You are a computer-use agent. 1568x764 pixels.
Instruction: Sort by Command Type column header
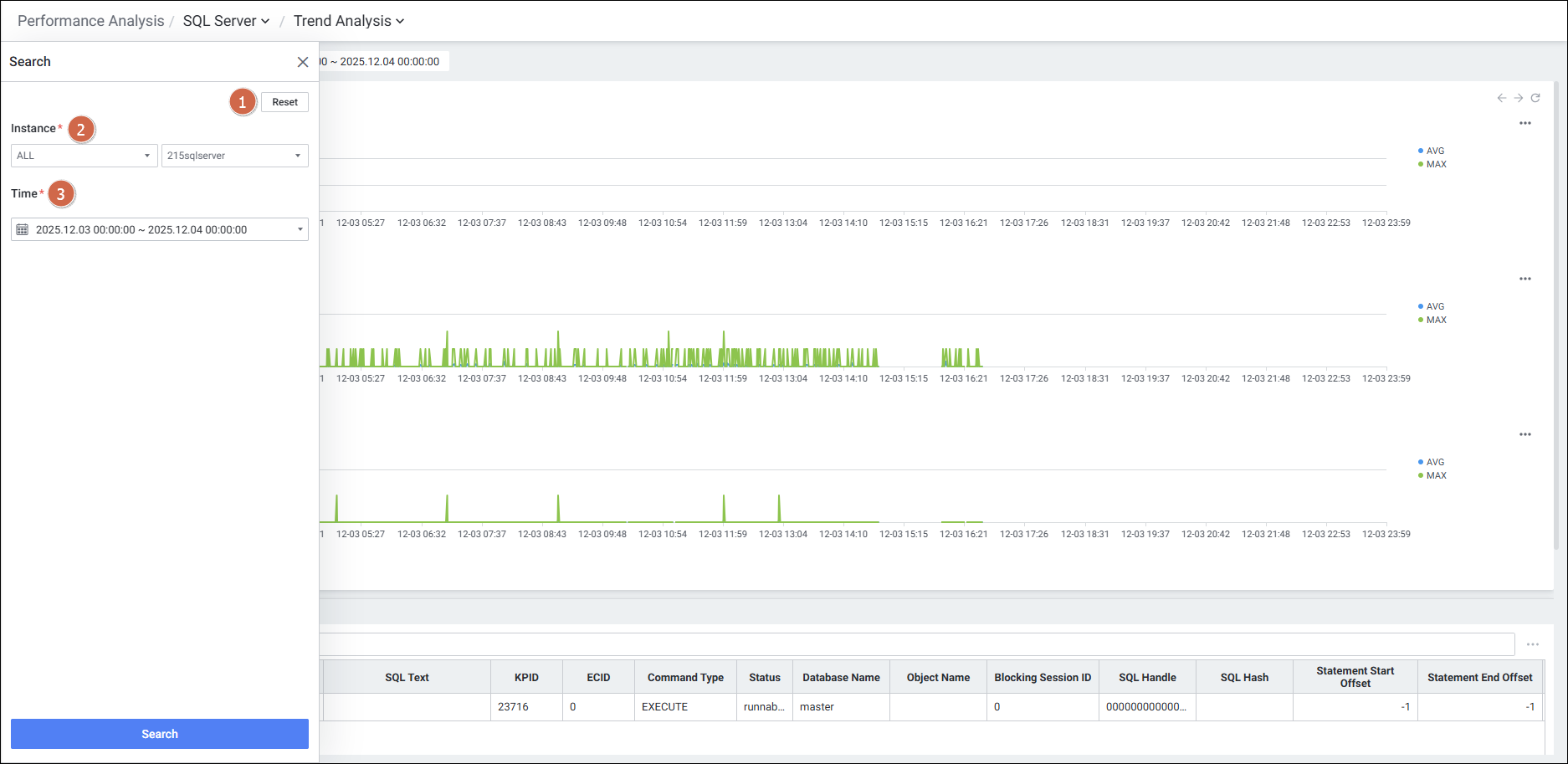(685, 677)
